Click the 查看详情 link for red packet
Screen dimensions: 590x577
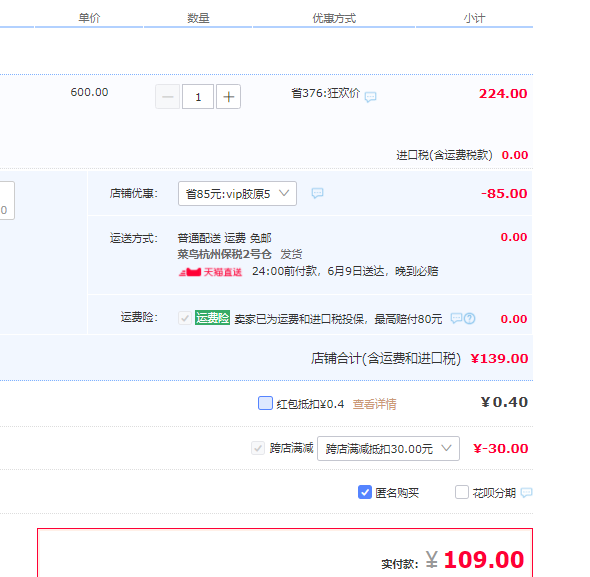(374, 404)
